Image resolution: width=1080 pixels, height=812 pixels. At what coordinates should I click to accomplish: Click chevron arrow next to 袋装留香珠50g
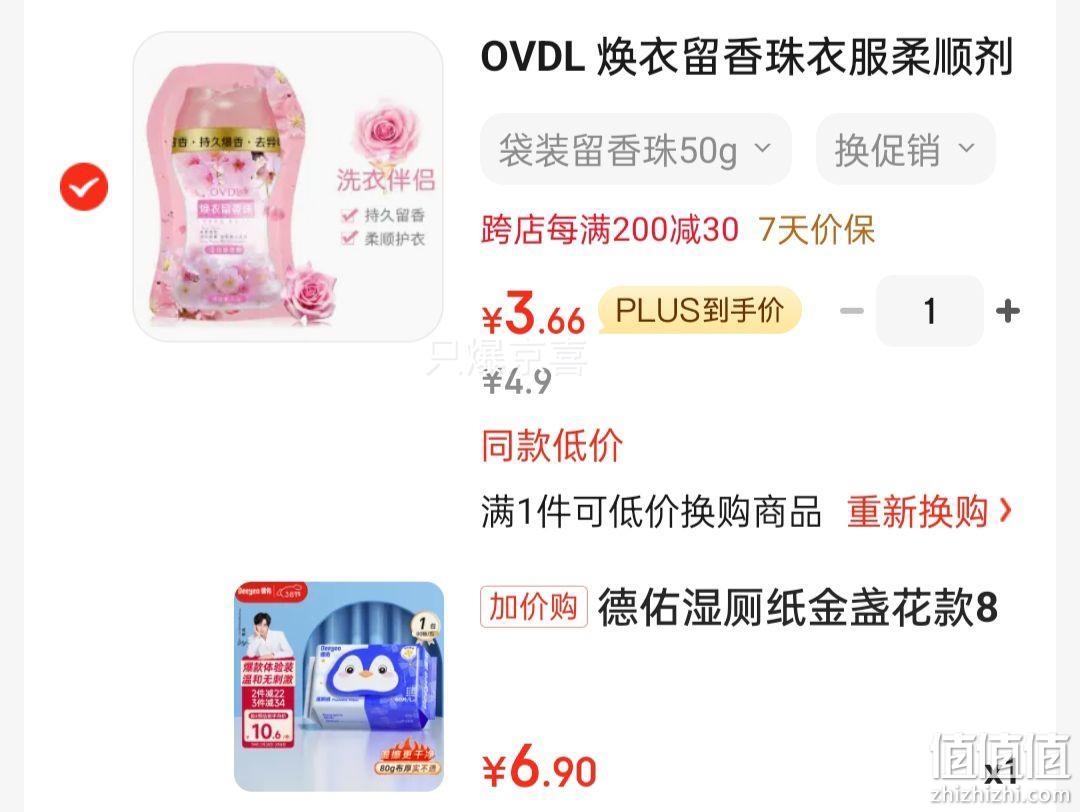pyautogui.click(x=762, y=148)
